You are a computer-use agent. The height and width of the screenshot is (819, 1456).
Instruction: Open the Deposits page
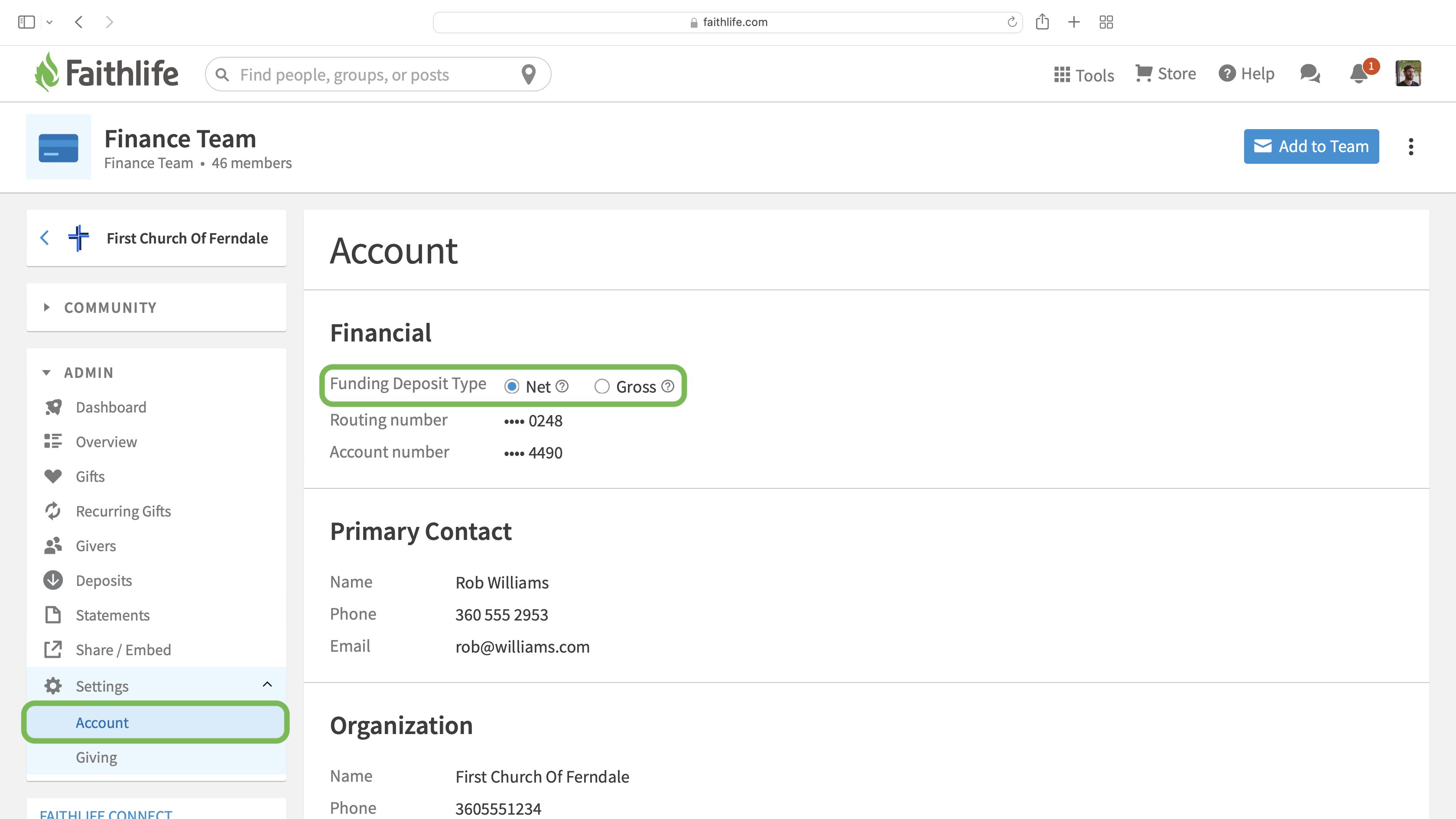point(104,581)
